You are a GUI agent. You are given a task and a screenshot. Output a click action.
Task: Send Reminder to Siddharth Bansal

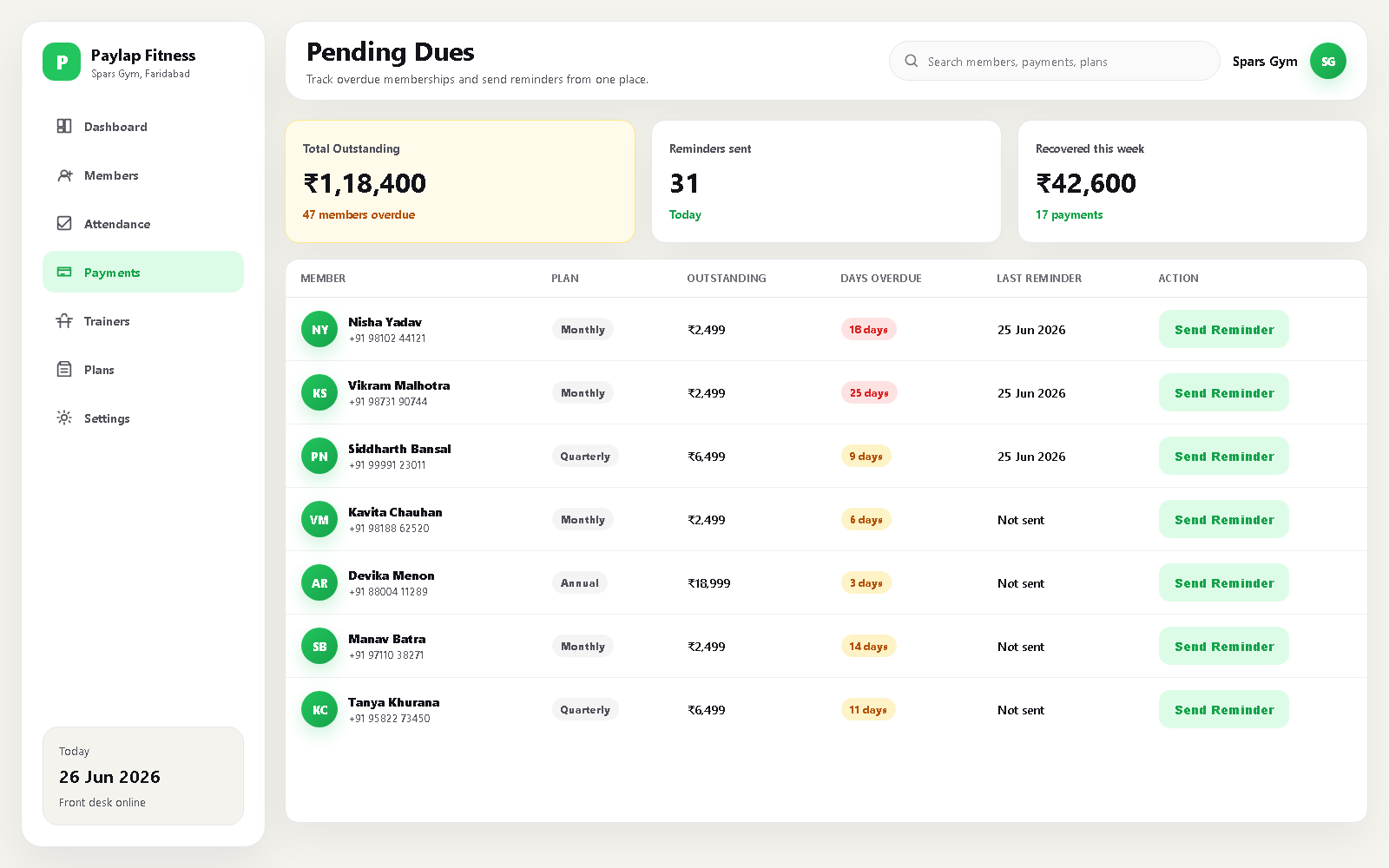[x=1224, y=456]
